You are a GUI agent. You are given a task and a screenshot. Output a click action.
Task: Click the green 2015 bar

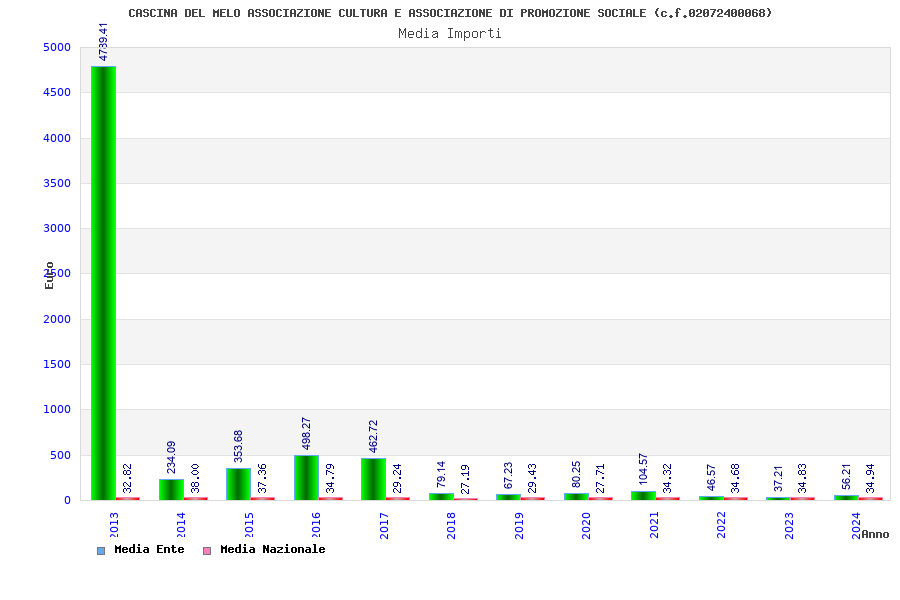tap(239, 484)
